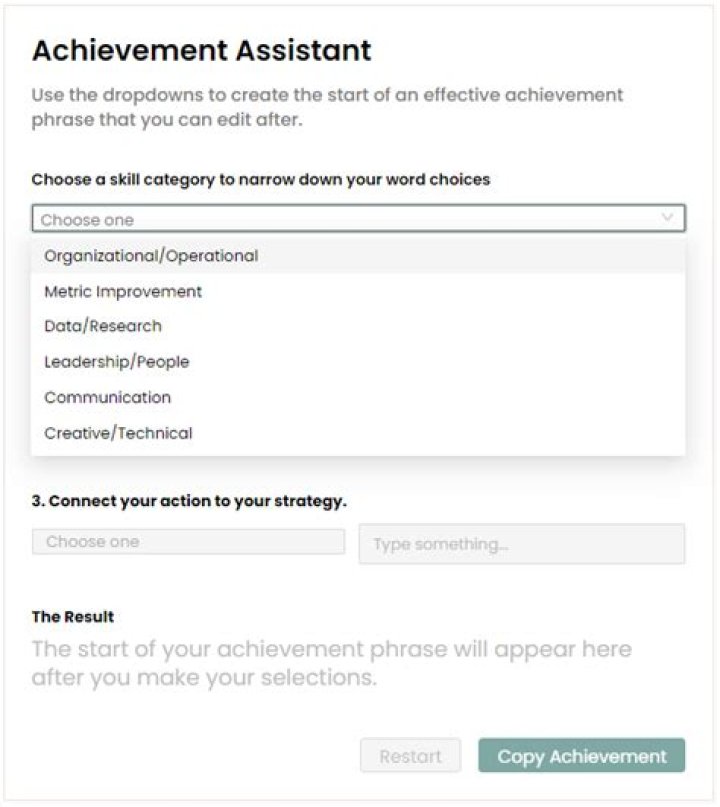Choose the Communication category option

pyautogui.click(x=108, y=397)
